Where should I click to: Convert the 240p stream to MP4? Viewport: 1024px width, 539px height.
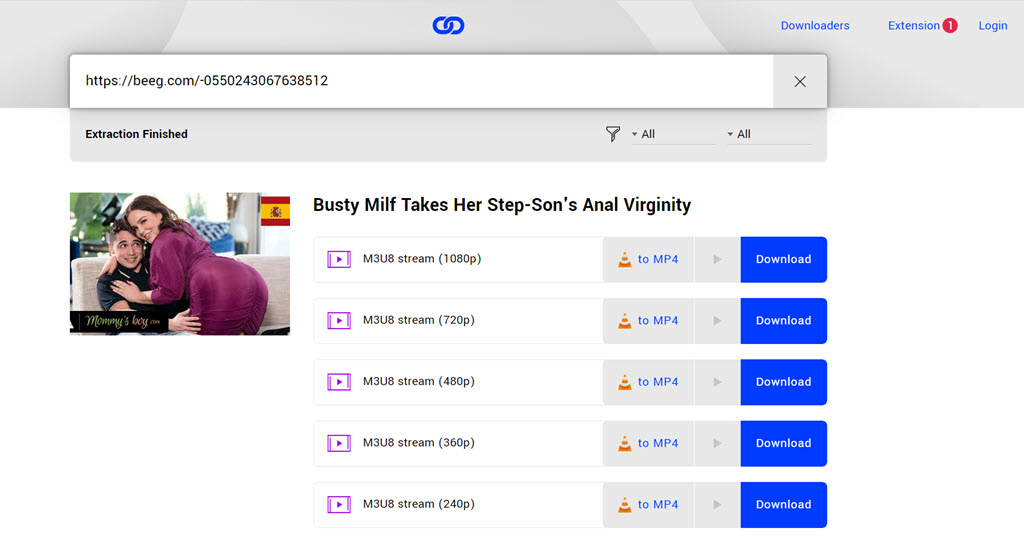648,504
